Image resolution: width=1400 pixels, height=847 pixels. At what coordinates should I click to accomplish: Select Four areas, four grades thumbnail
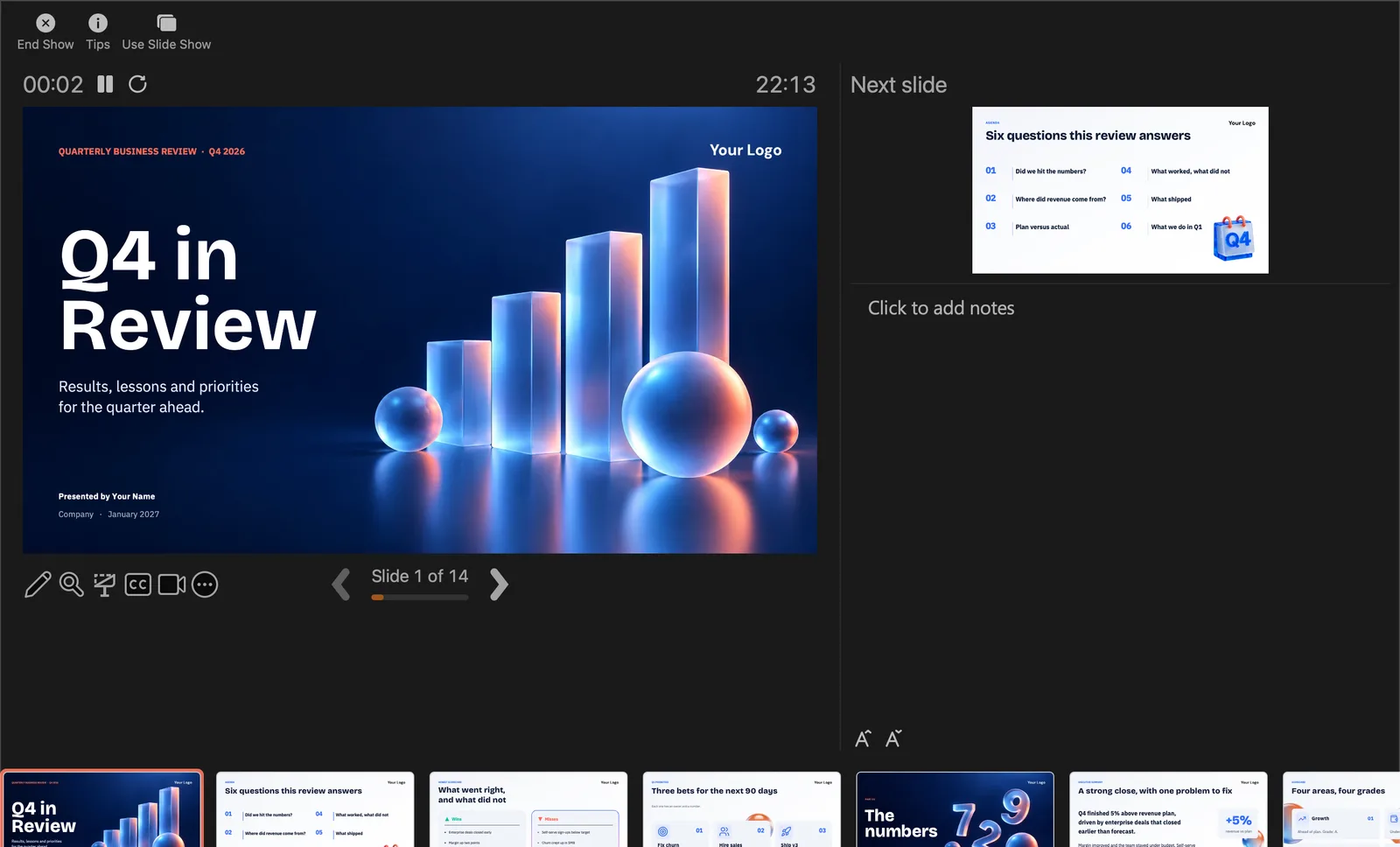(x=1341, y=809)
